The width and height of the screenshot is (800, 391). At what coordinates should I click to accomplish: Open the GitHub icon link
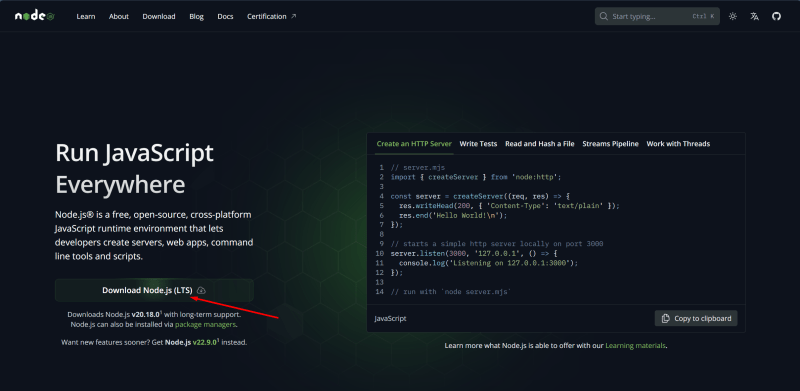776,16
